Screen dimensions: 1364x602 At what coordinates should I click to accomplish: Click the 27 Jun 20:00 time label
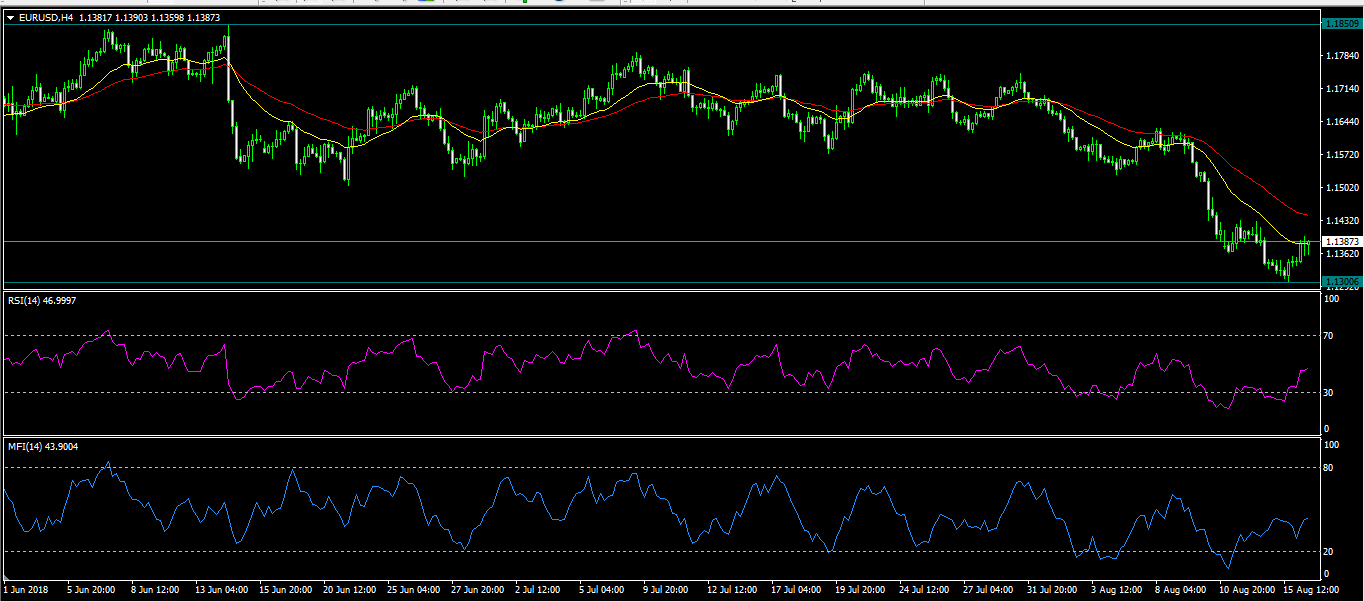click(478, 590)
